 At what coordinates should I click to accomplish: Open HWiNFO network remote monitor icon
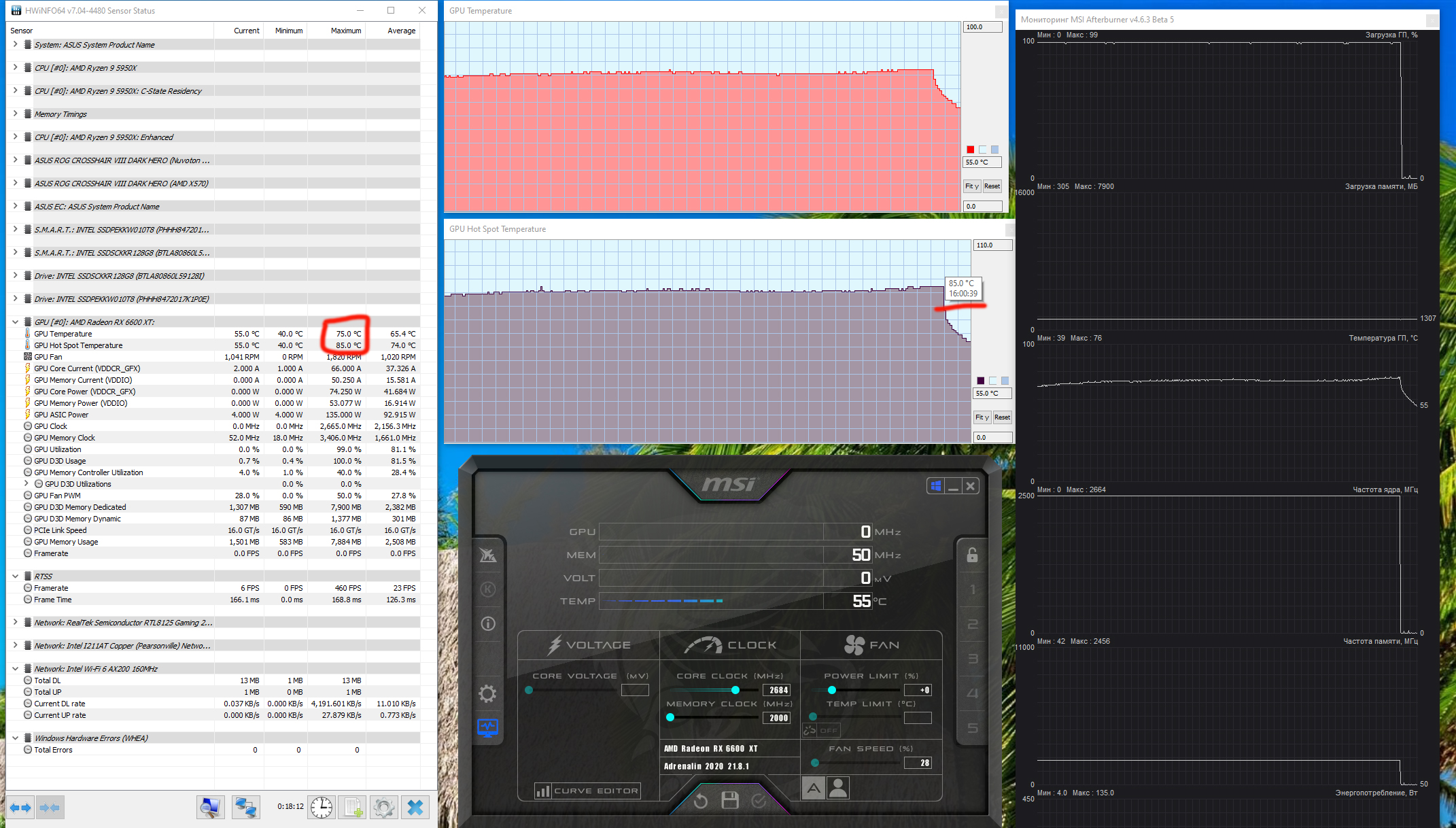245,807
